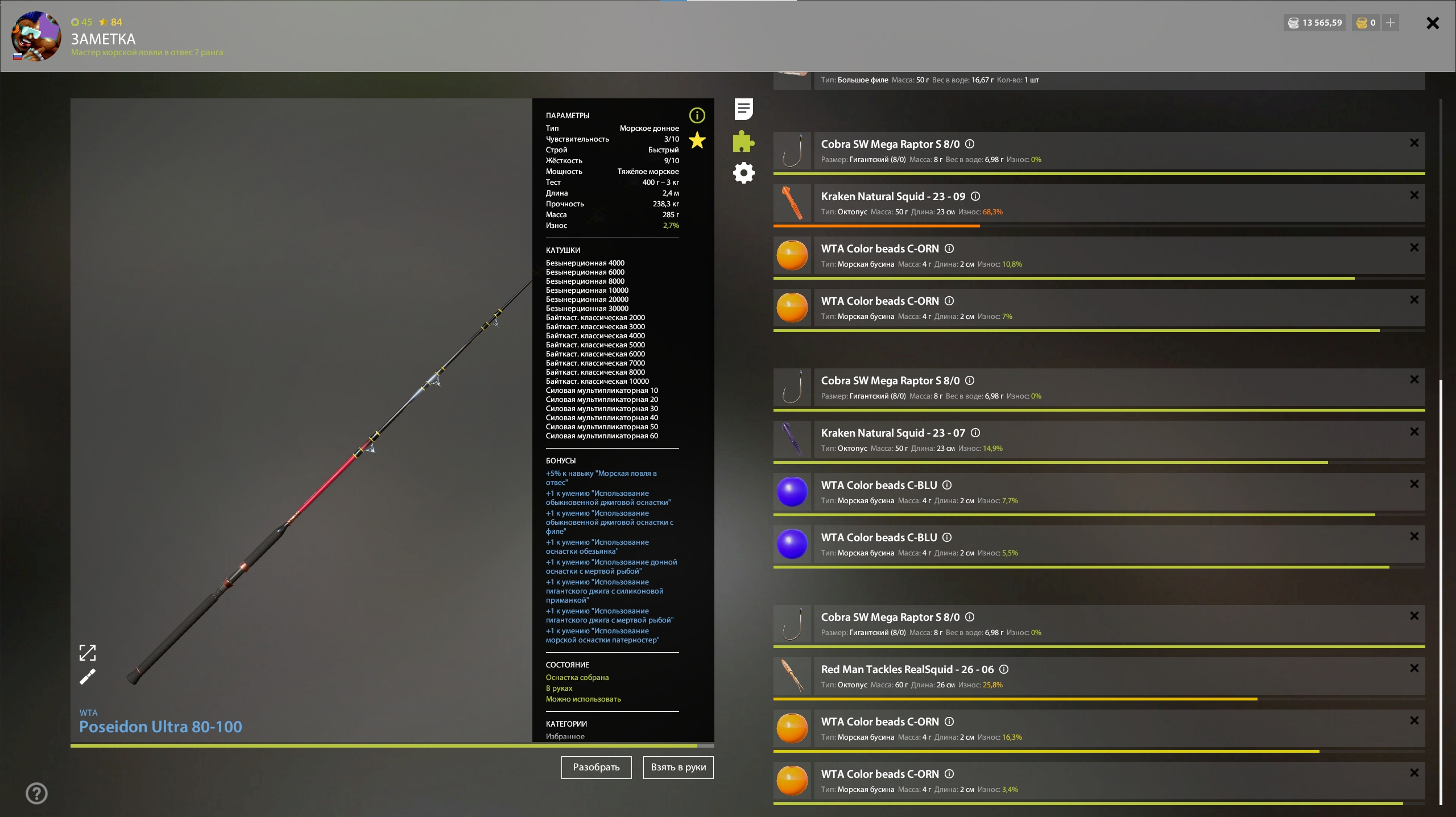Open the green puzzle rig parts icon
Image resolution: width=1456 pixels, height=817 pixels.
743,141
